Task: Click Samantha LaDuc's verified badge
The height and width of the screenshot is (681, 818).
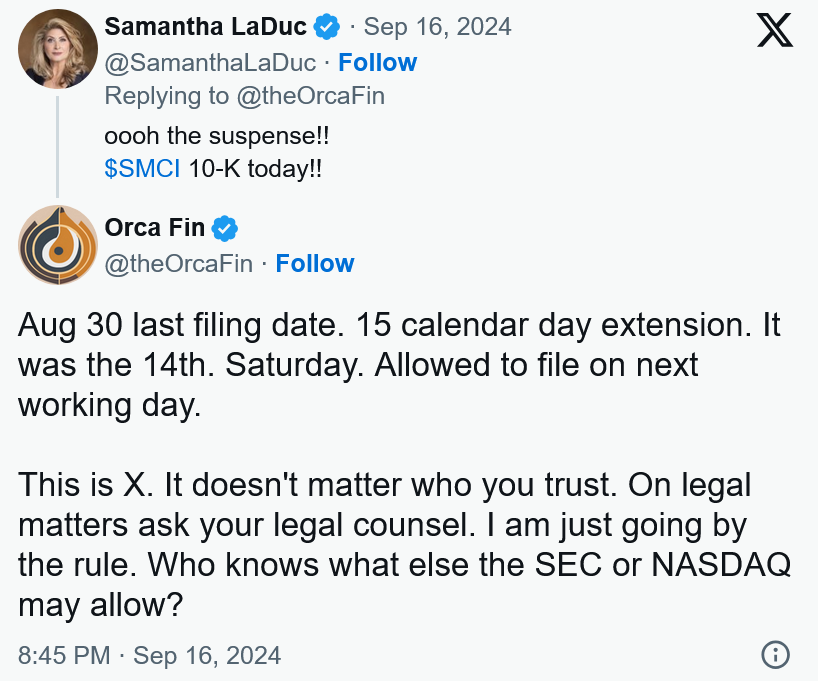Action: tap(327, 27)
